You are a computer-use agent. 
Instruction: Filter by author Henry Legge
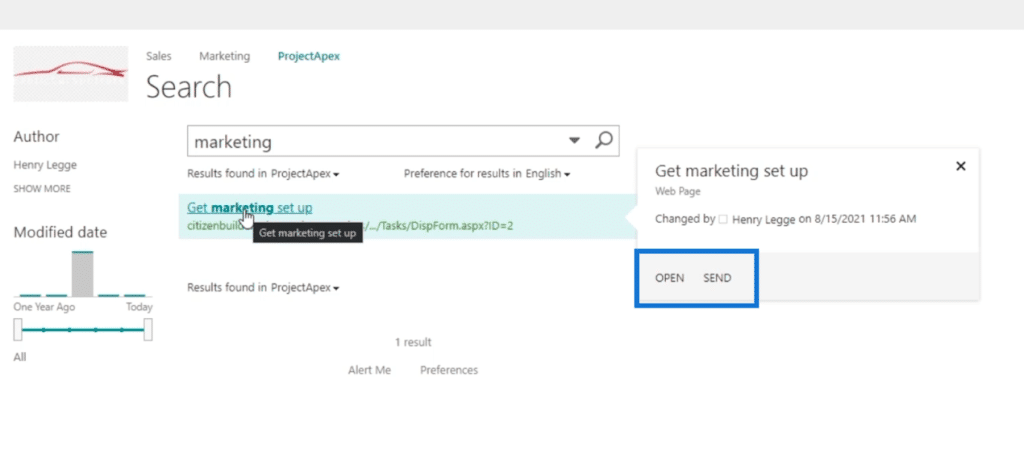45,165
